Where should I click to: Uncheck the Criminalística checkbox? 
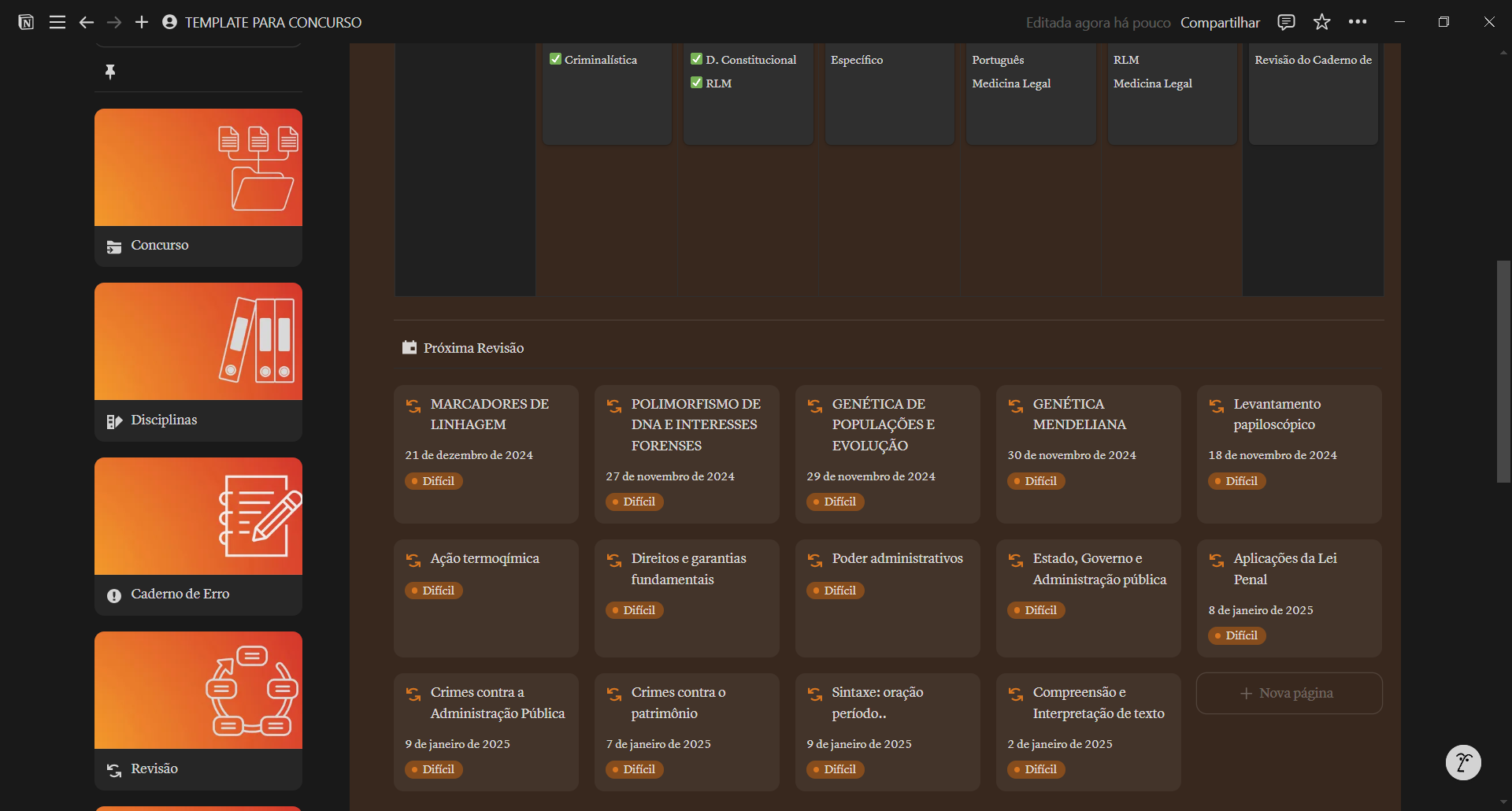555,59
